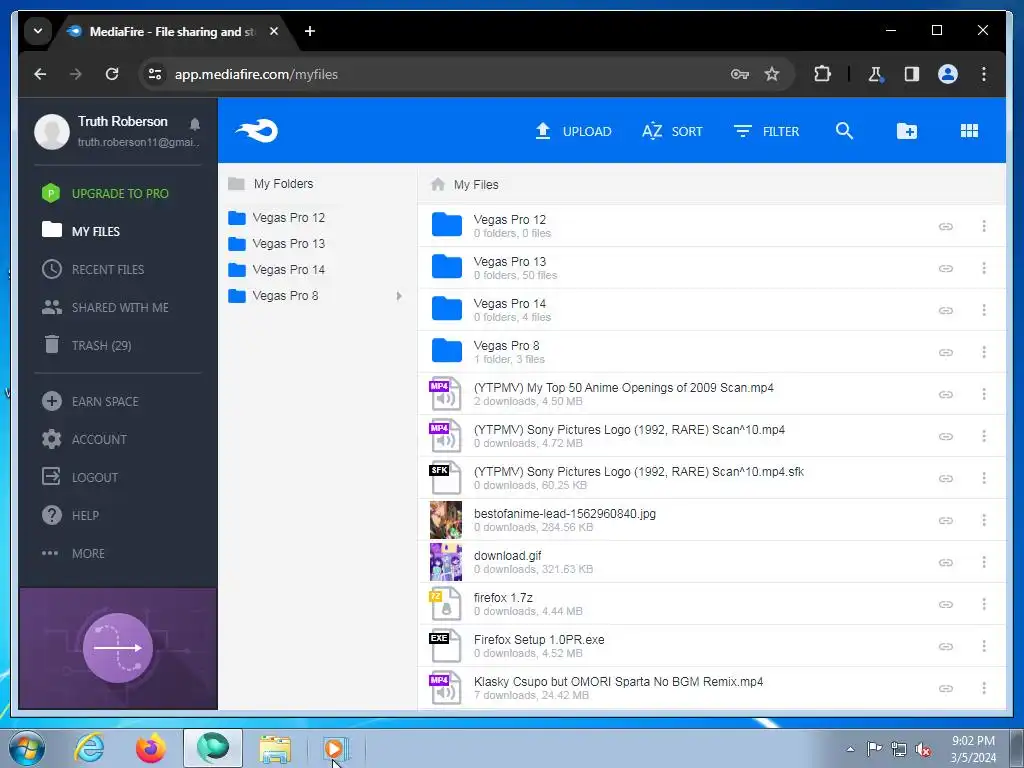Open Internet Explorer from the taskbar
1024x768 pixels.
point(89,748)
